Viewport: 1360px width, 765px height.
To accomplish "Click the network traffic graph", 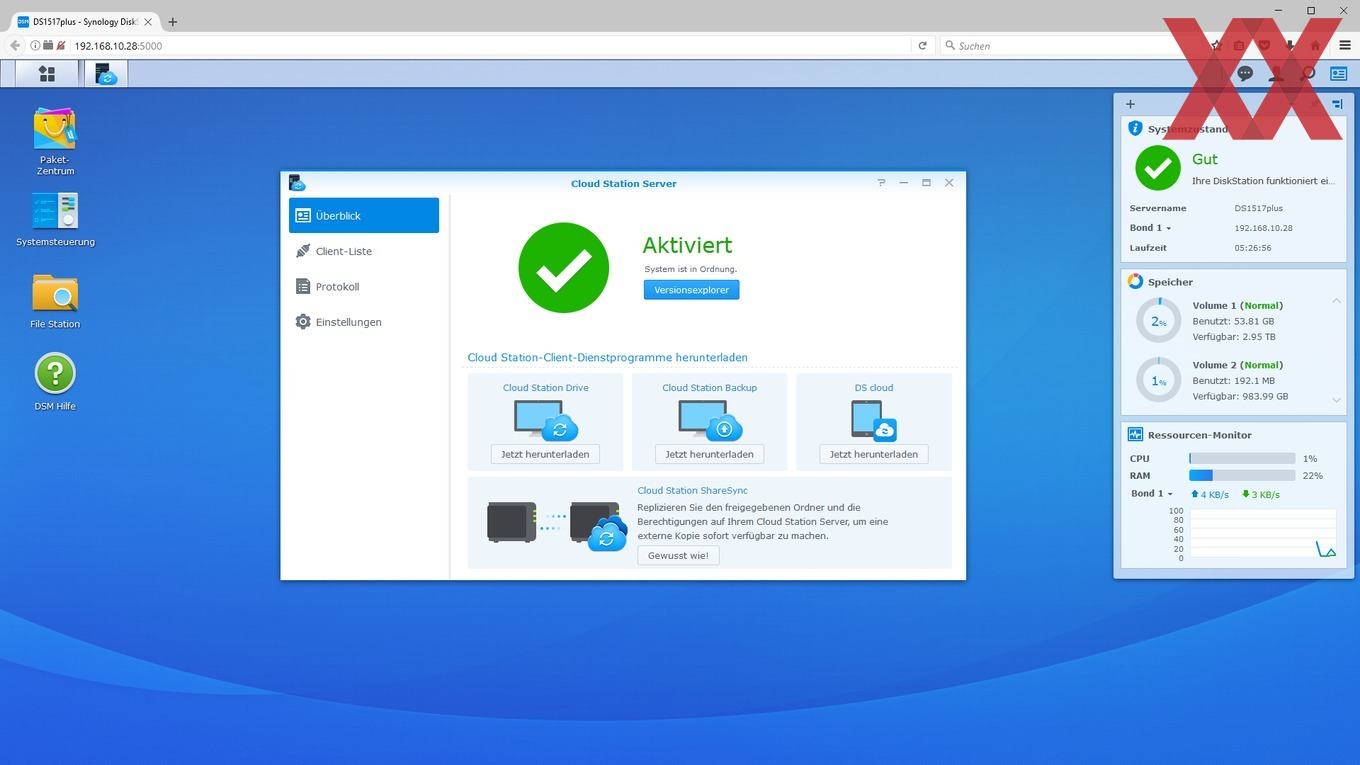I will pos(1263,534).
